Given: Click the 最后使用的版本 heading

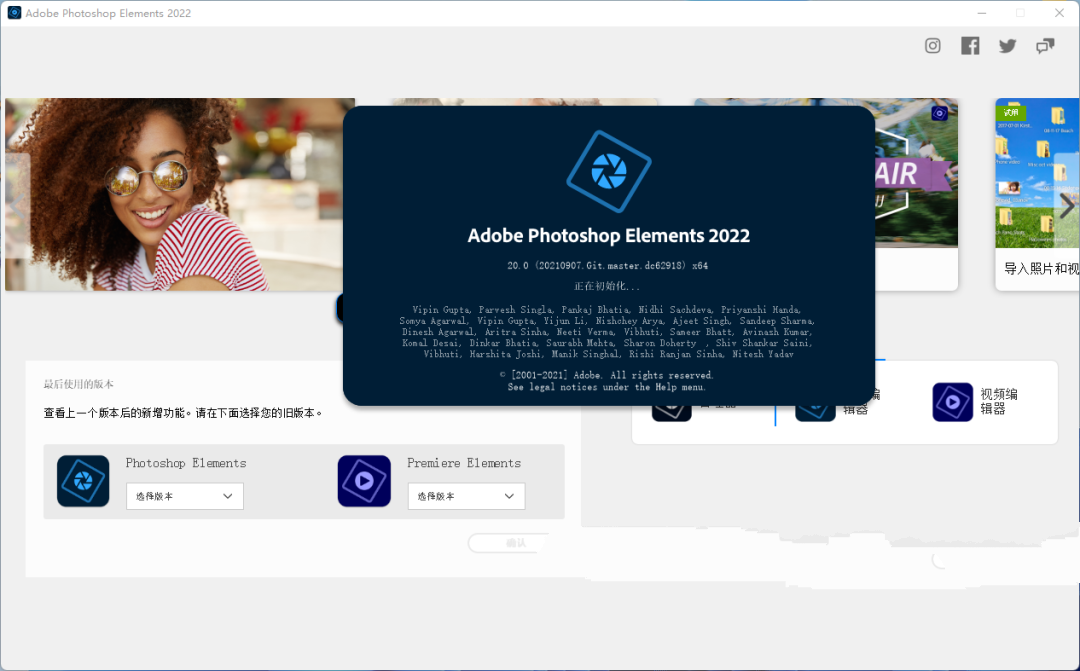Looking at the screenshot, I should 79,384.
